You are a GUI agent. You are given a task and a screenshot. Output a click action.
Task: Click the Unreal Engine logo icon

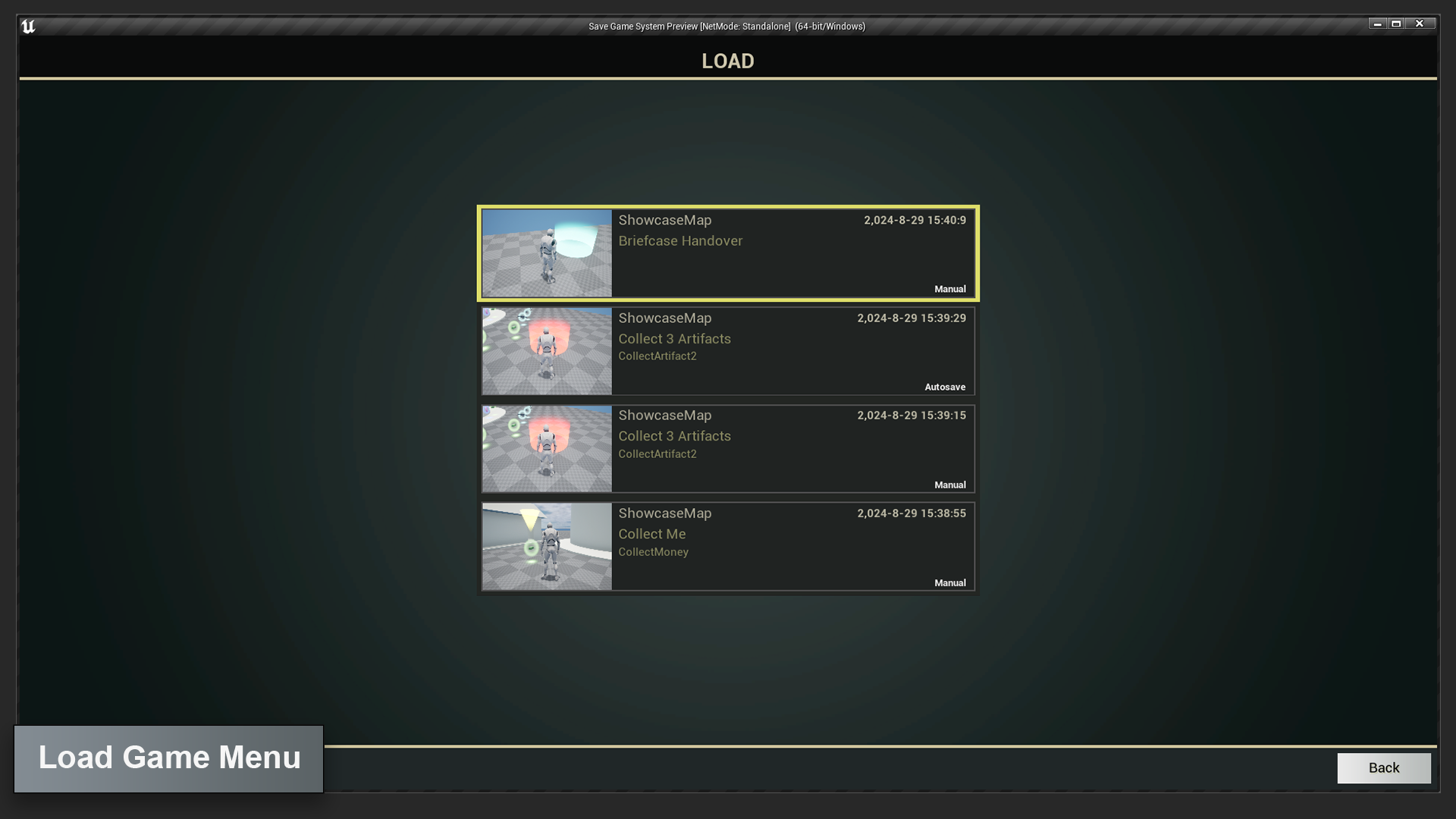[x=28, y=27]
